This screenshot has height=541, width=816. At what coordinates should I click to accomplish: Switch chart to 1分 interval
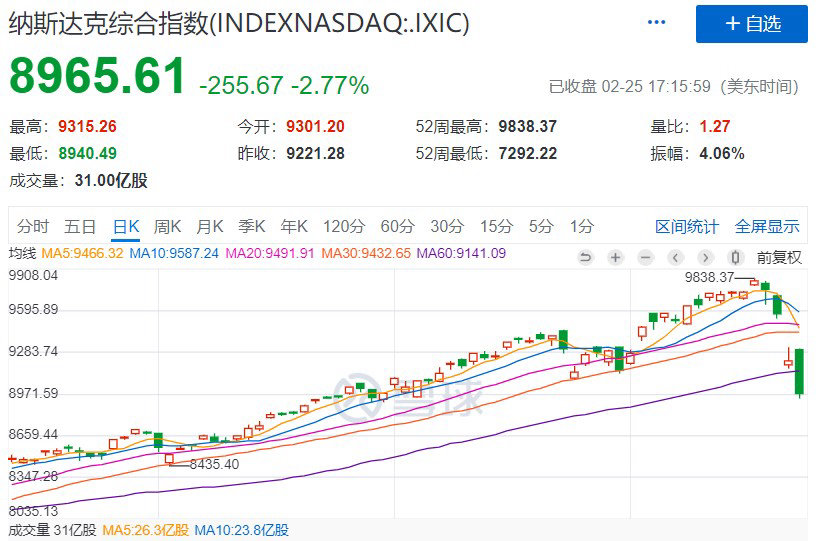[x=582, y=227]
